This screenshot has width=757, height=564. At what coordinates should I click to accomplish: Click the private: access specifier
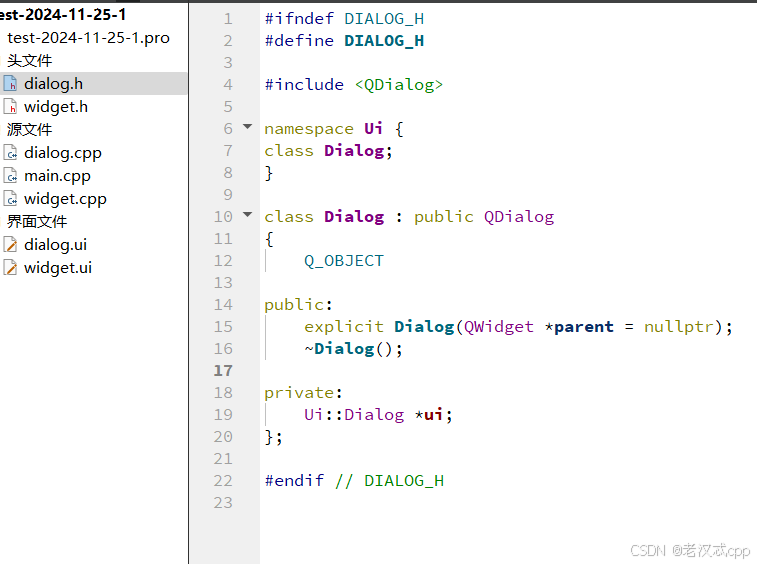[303, 393]
